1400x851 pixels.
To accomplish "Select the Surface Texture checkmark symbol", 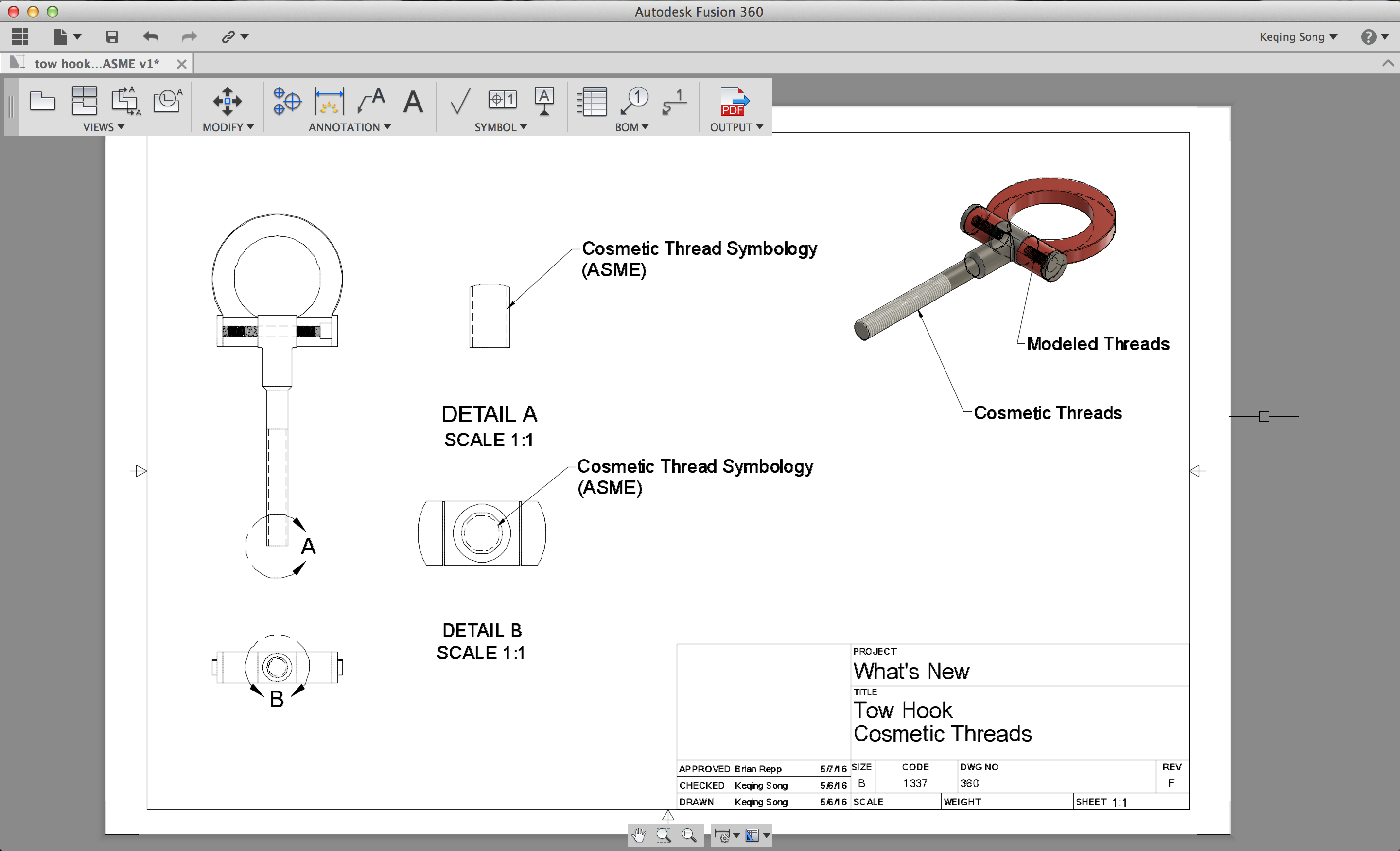I will (460, 101).
